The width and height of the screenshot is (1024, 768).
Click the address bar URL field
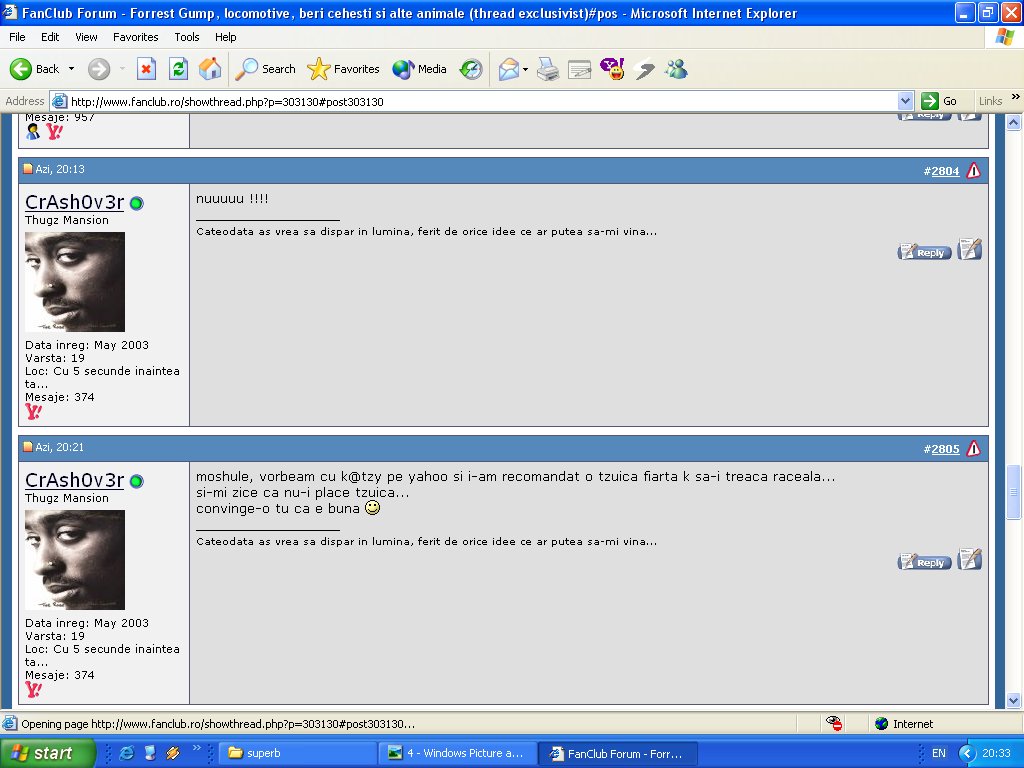pyautogui.click(x=480, y=101)
